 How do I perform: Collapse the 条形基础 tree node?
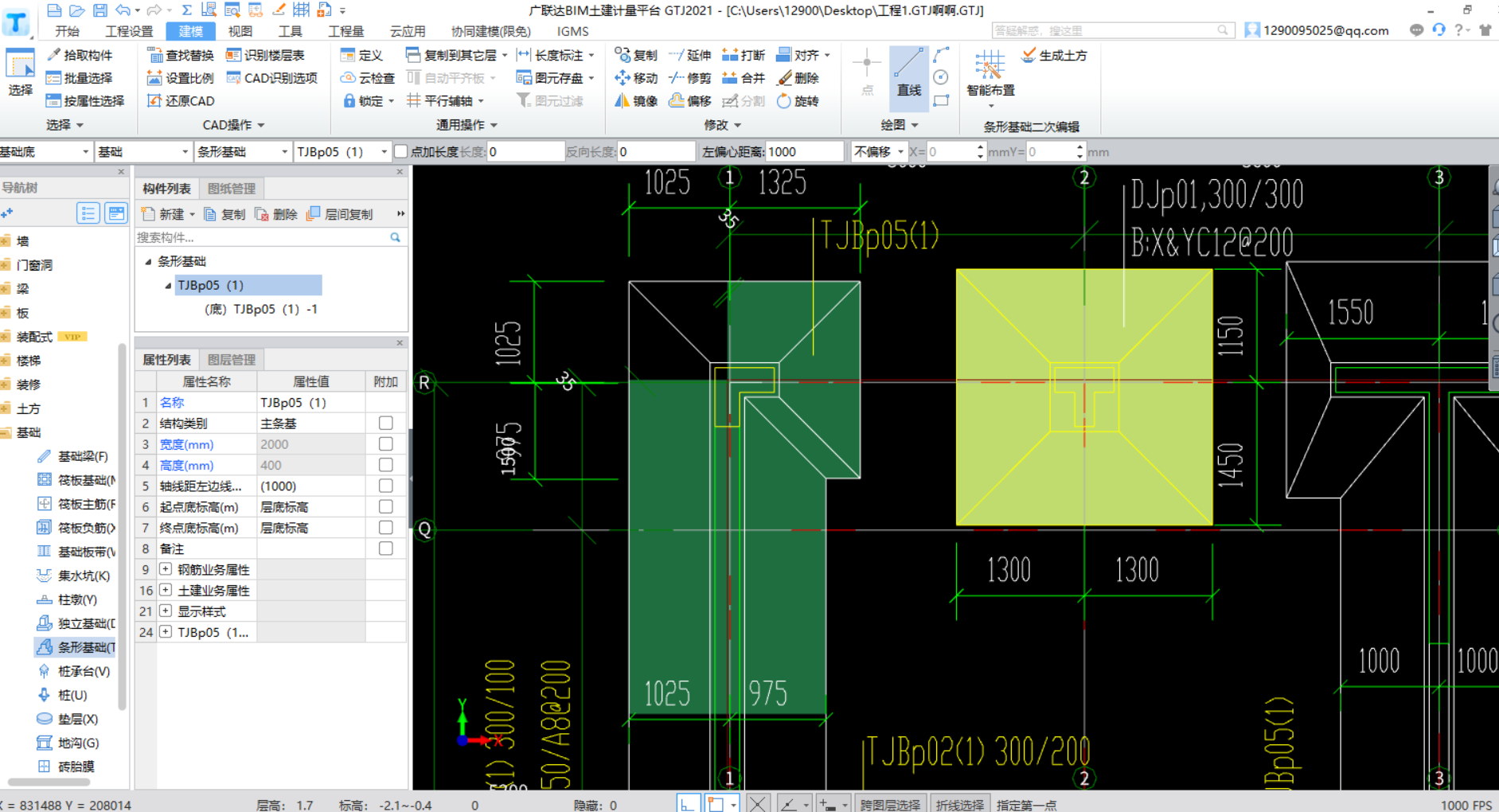[x=148, y=261]
